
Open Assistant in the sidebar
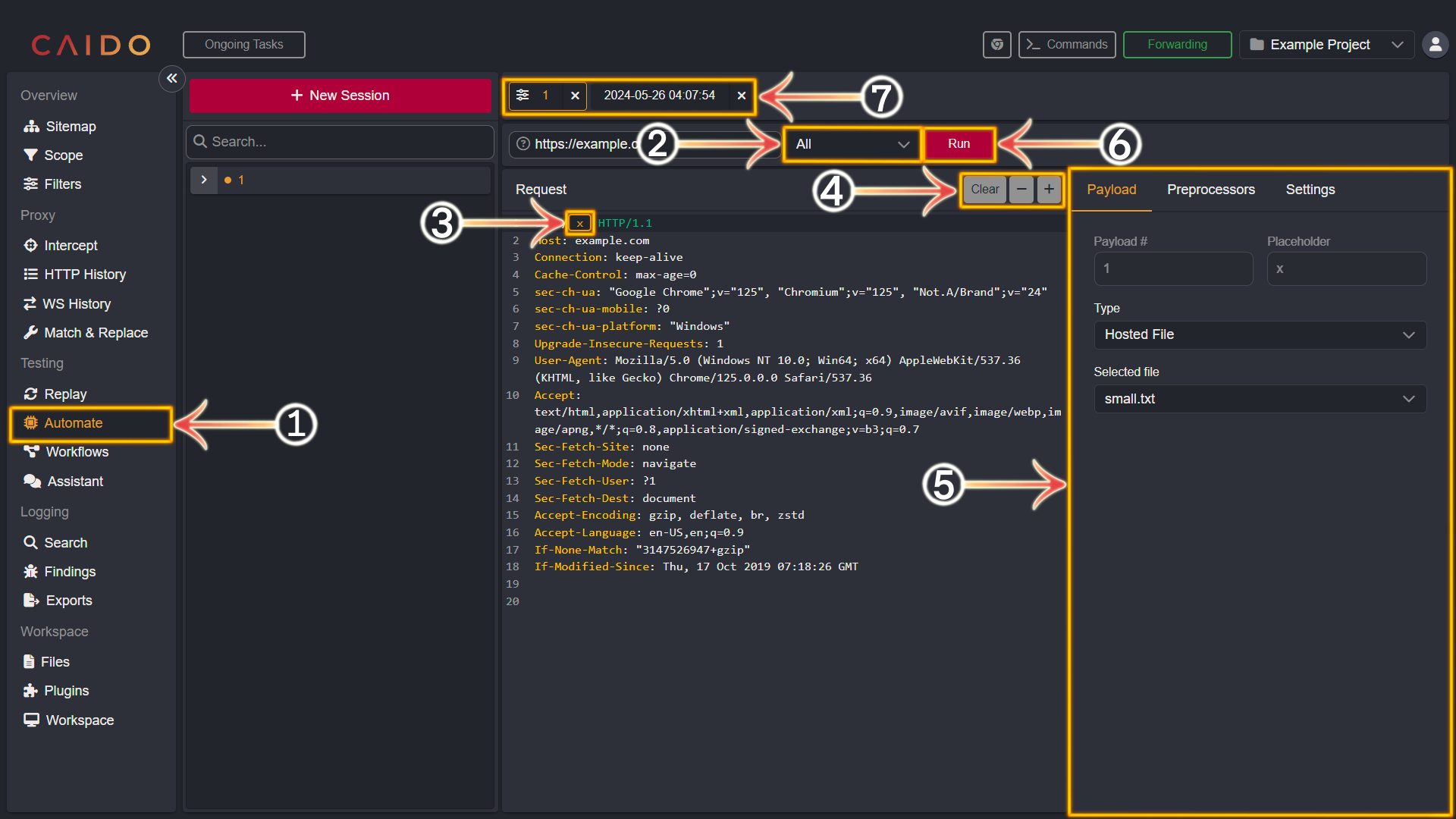click(64, 482)
